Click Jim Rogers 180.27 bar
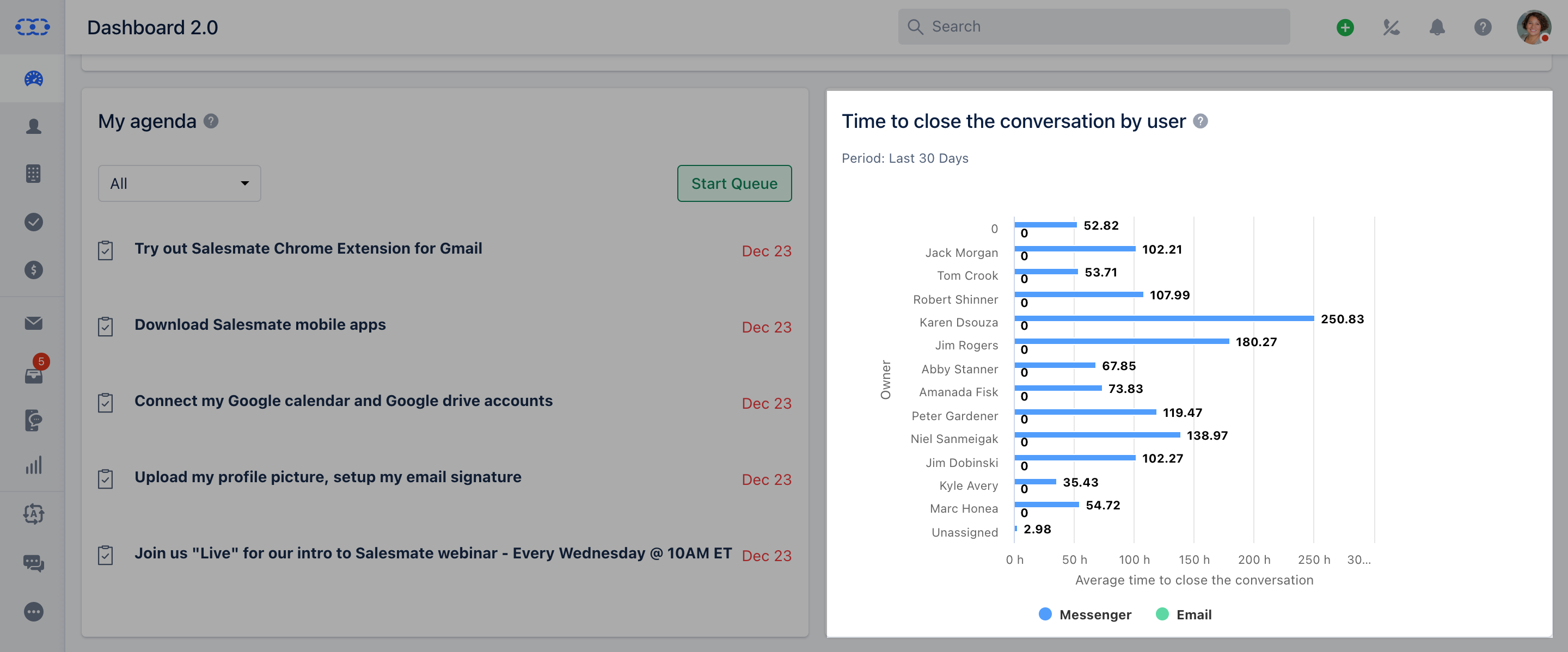1568x652 pixels. [1122, 342]
